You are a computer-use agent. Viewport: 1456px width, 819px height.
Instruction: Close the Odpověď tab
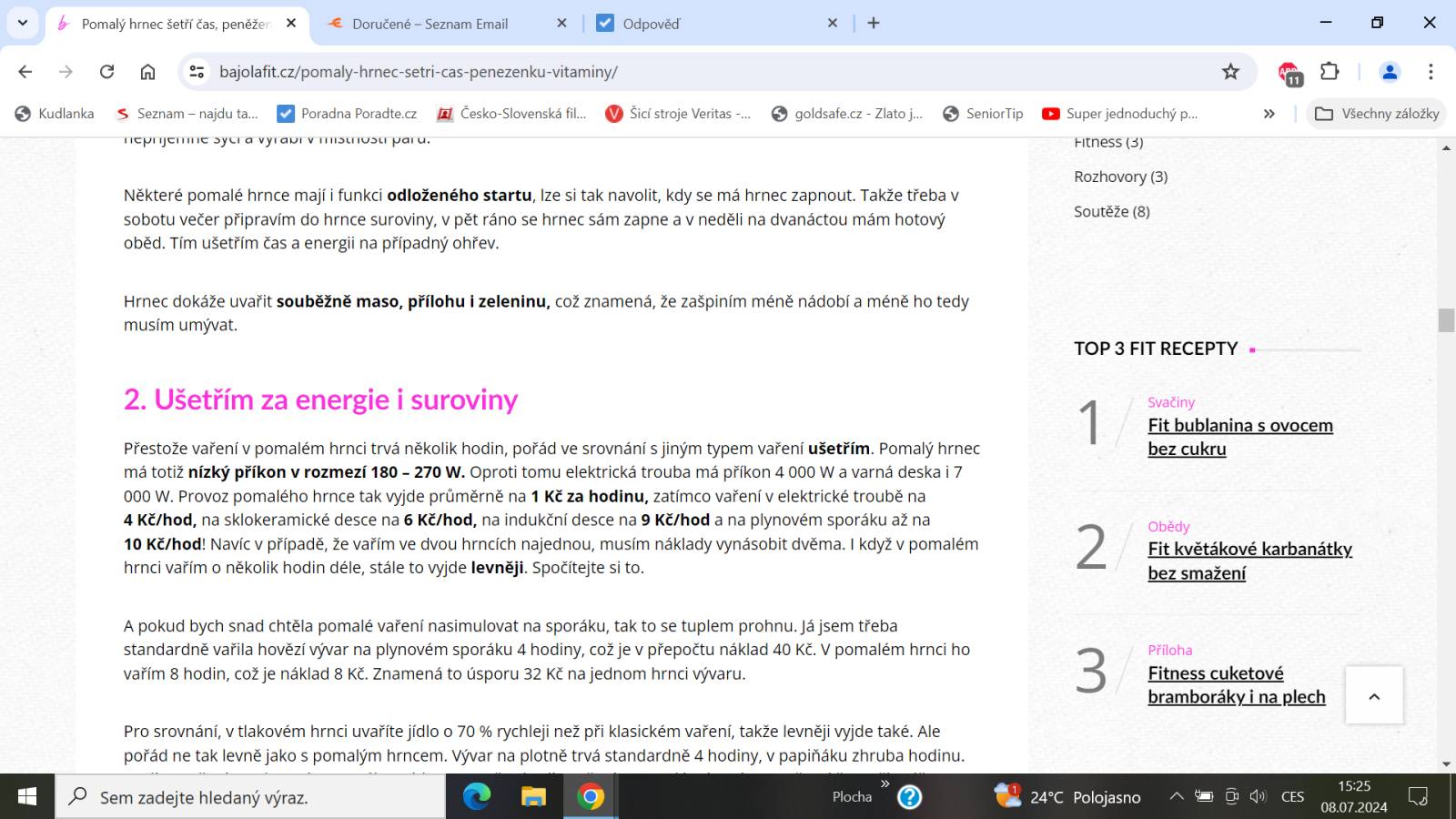[x=833, y=24]
